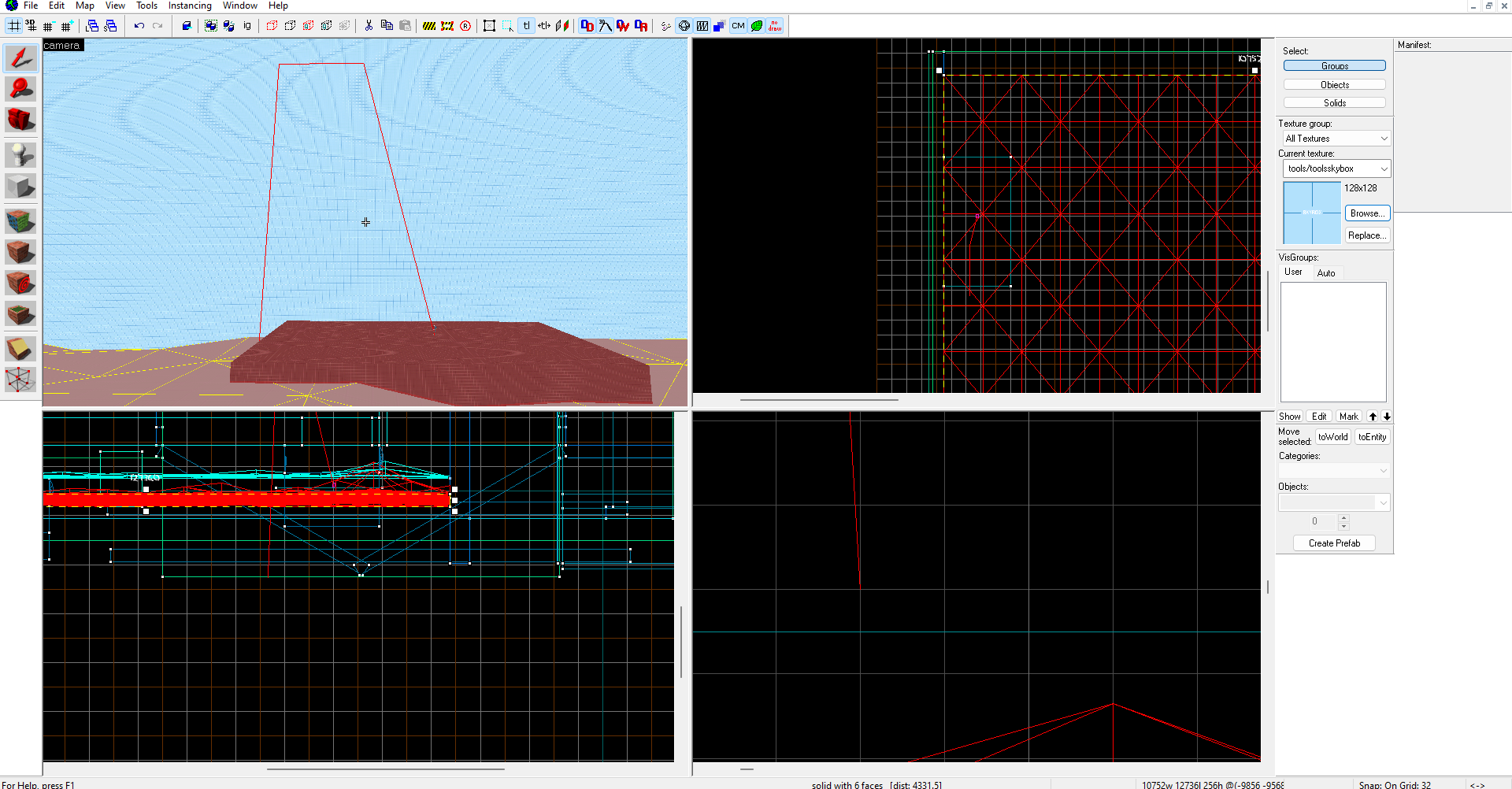1512x789 pixels.
Task: Click the Edit Cordon Bounds icon
Action: coord(447,26)
